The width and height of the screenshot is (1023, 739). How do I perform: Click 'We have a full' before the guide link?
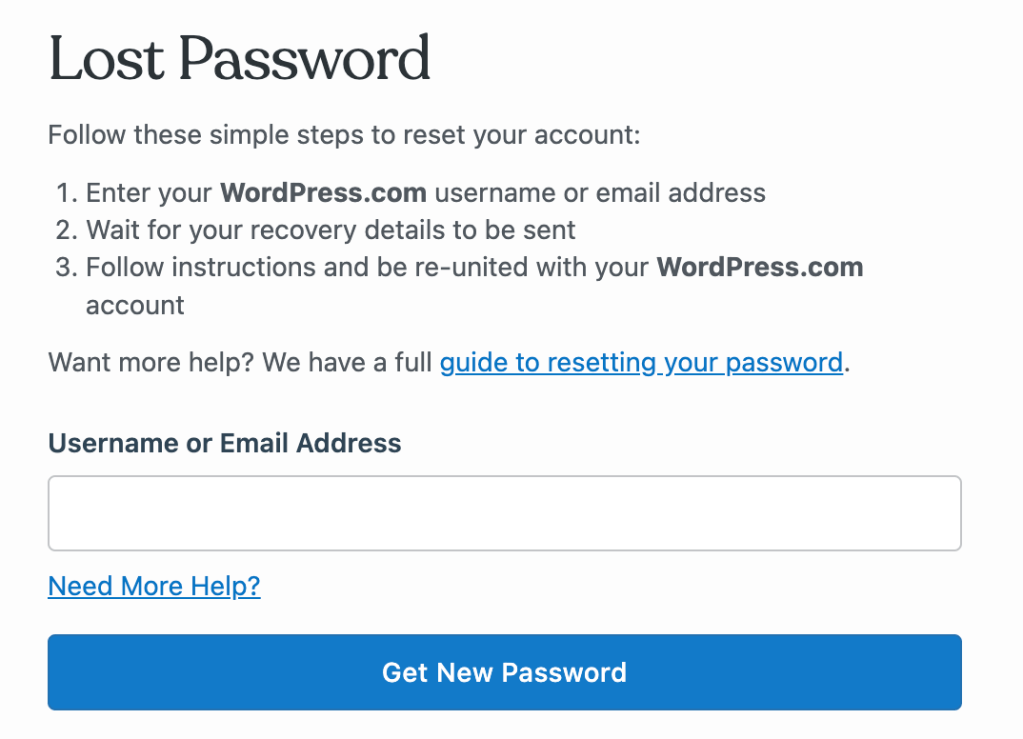347,361
